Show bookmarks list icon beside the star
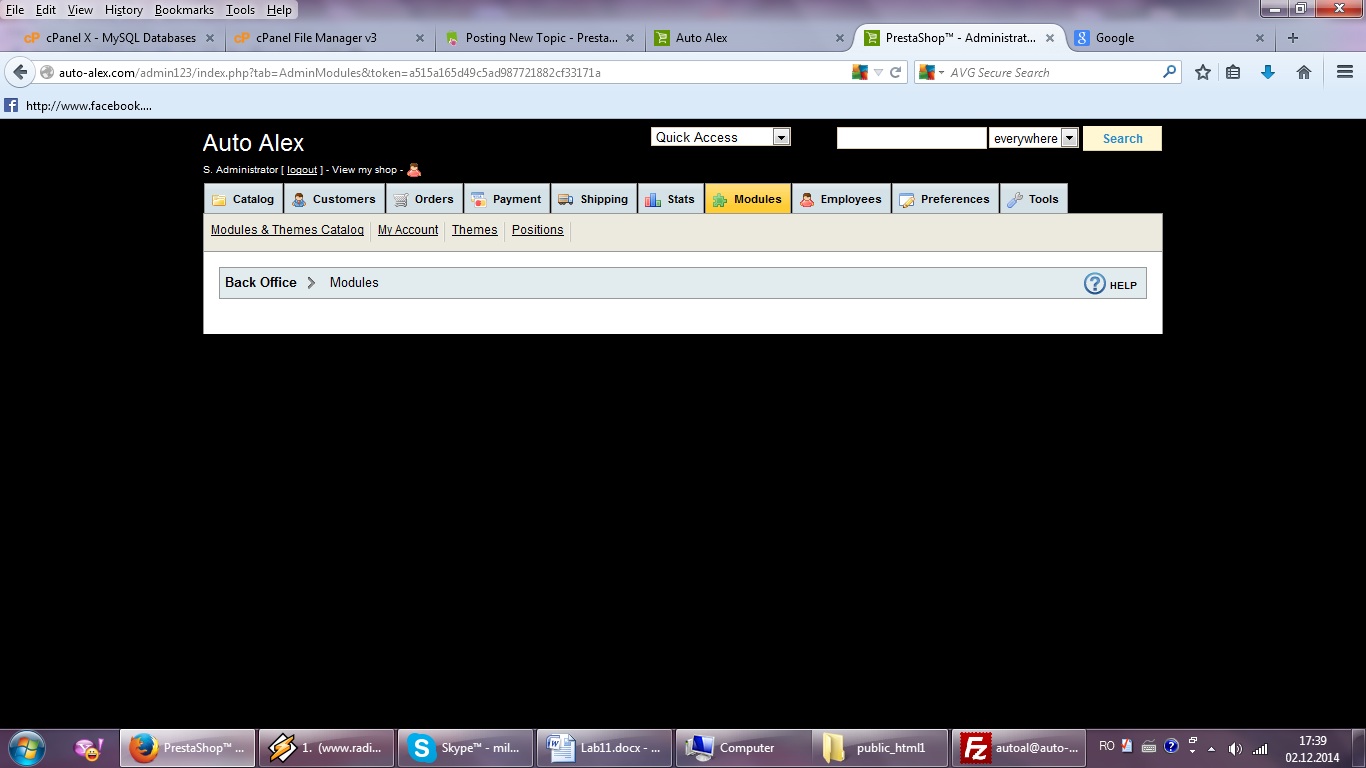The height and width of the screenshot is (768, 1366). pyautogui.click(x=1233, y=72)
